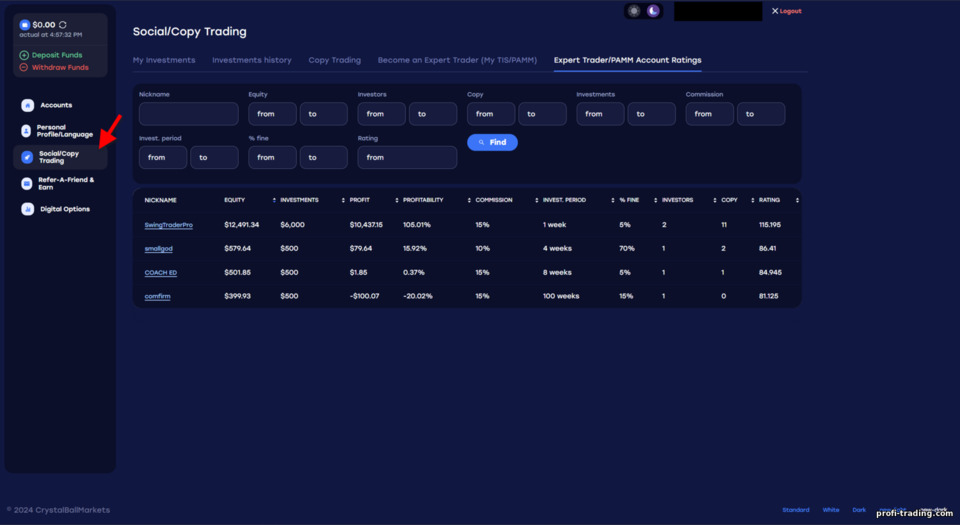
Task: Sort table by Profit column
Action: [397, 200]
